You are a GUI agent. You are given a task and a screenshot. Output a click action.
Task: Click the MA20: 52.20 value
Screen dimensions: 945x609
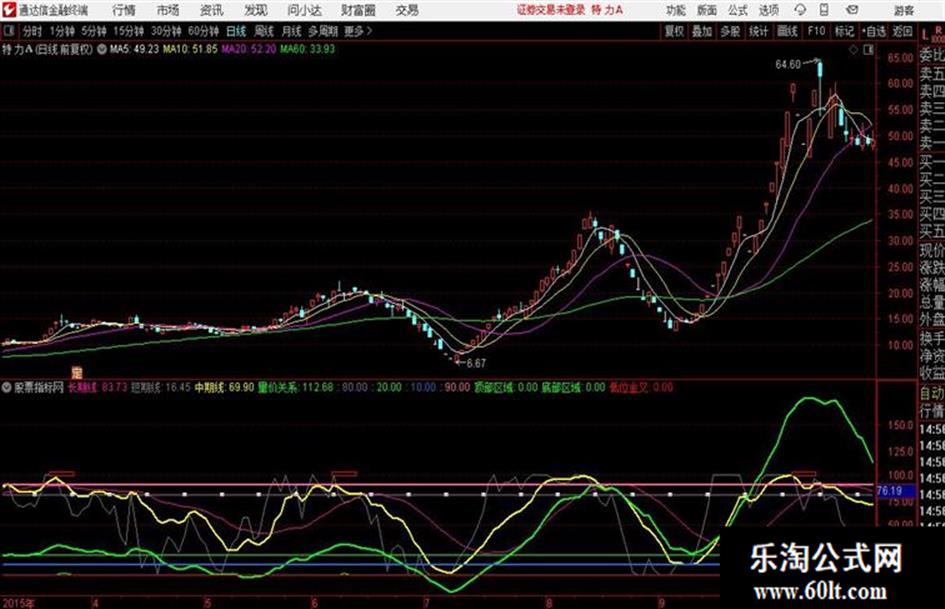pyautogui.click(x=248, y=49)
